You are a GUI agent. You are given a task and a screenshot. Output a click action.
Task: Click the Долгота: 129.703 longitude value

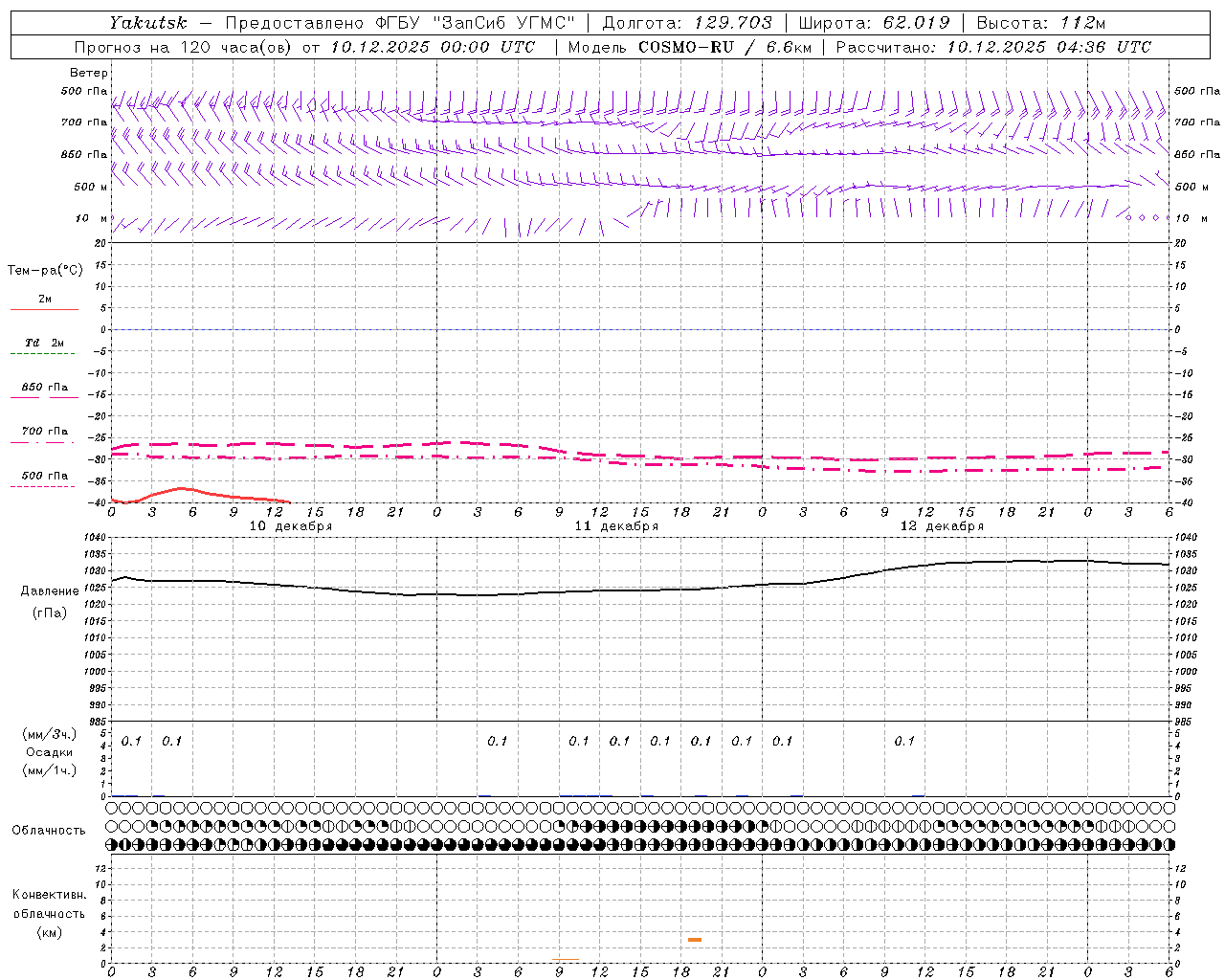coord(686,23)
